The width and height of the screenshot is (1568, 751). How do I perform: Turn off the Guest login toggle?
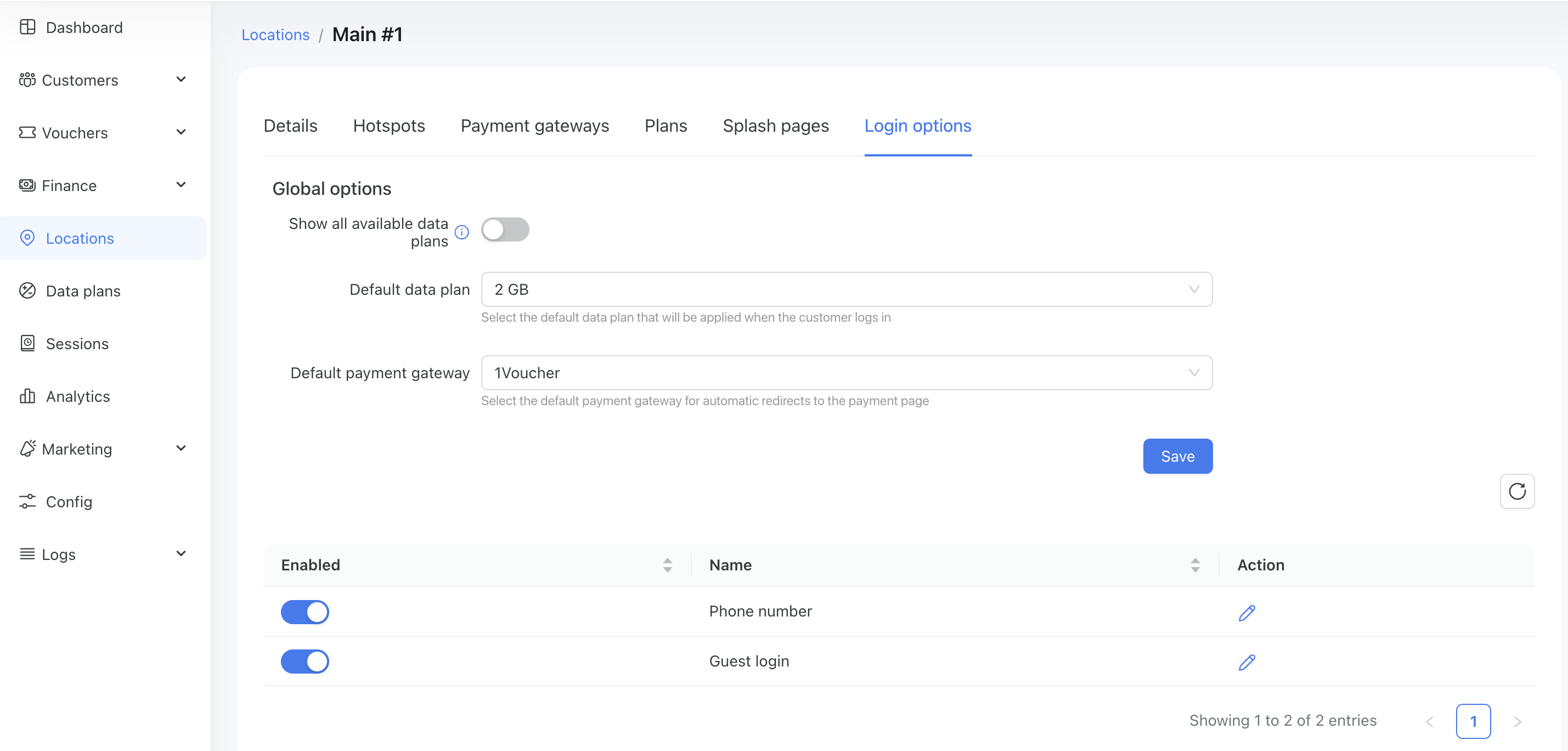point(305,662)
